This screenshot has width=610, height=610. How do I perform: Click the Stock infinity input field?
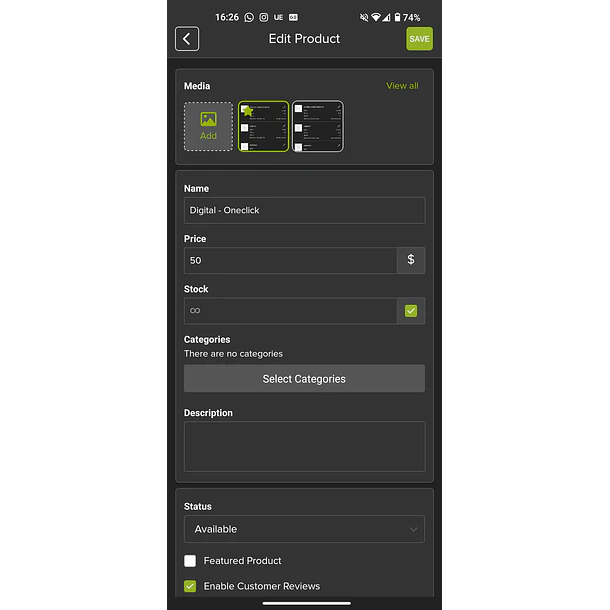point(290,310)
